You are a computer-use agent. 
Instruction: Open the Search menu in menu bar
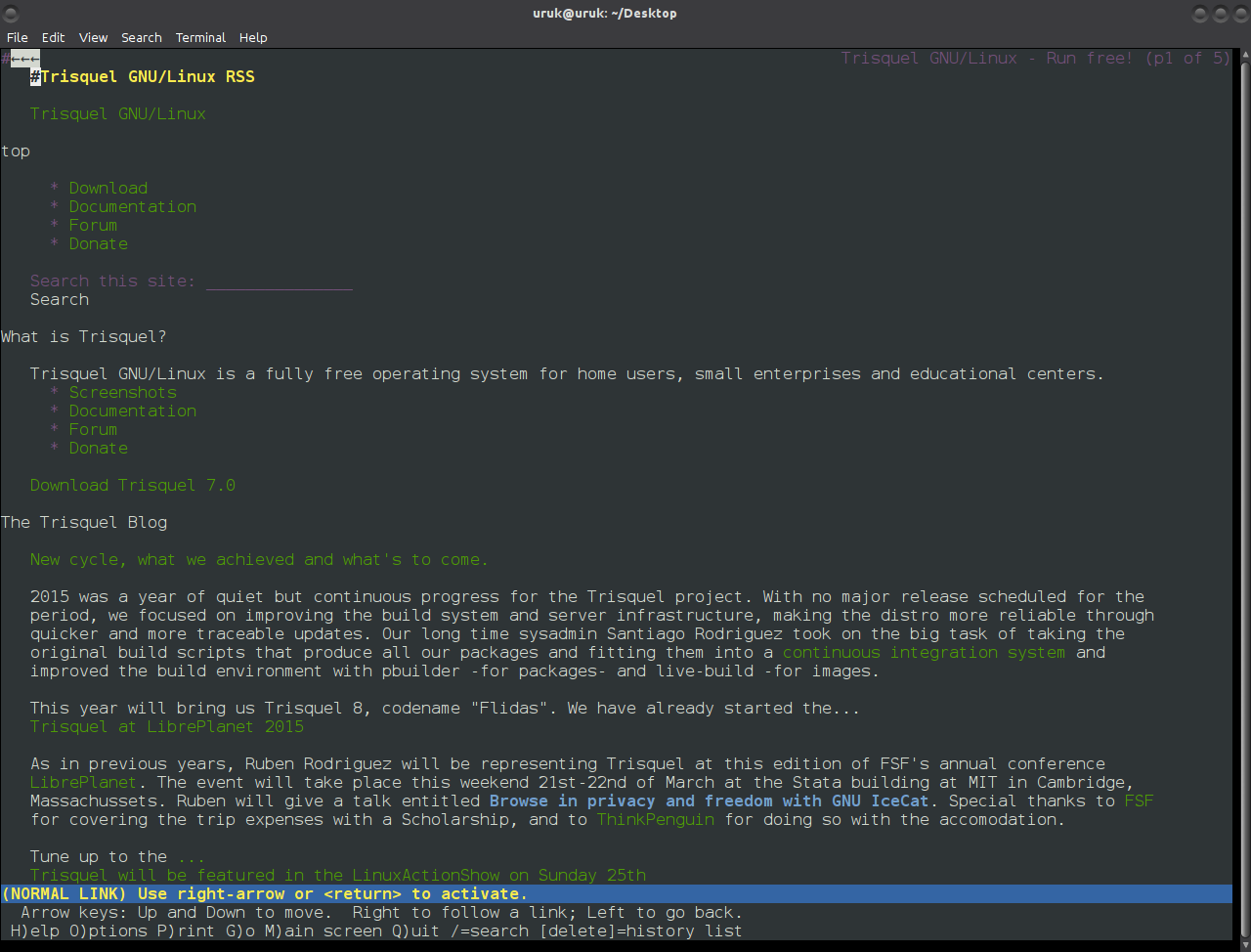(x=142, y=37)
